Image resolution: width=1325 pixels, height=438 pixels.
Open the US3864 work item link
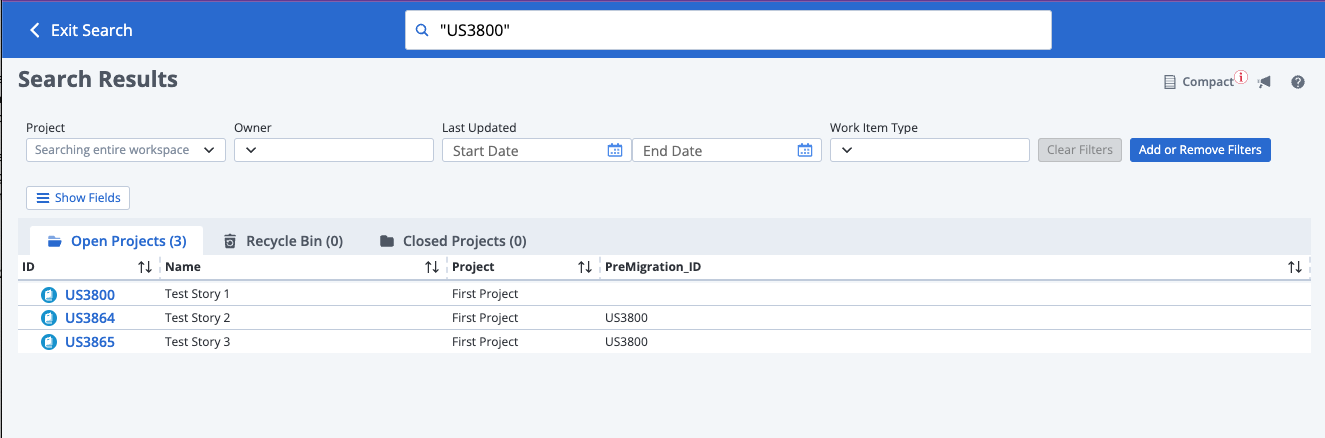(x=90, y=318)
